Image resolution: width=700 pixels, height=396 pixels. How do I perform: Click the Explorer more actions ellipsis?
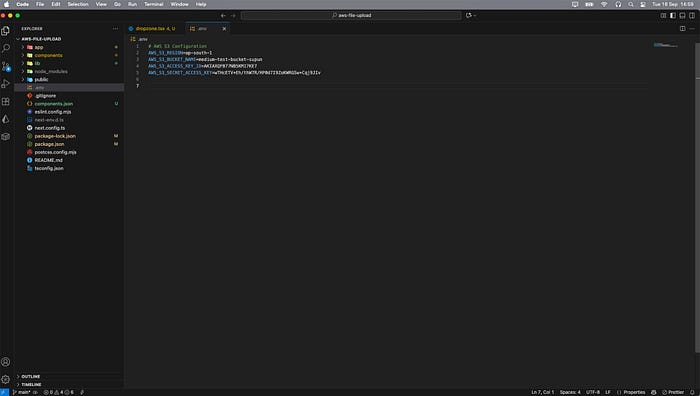(x=116, y=29)
